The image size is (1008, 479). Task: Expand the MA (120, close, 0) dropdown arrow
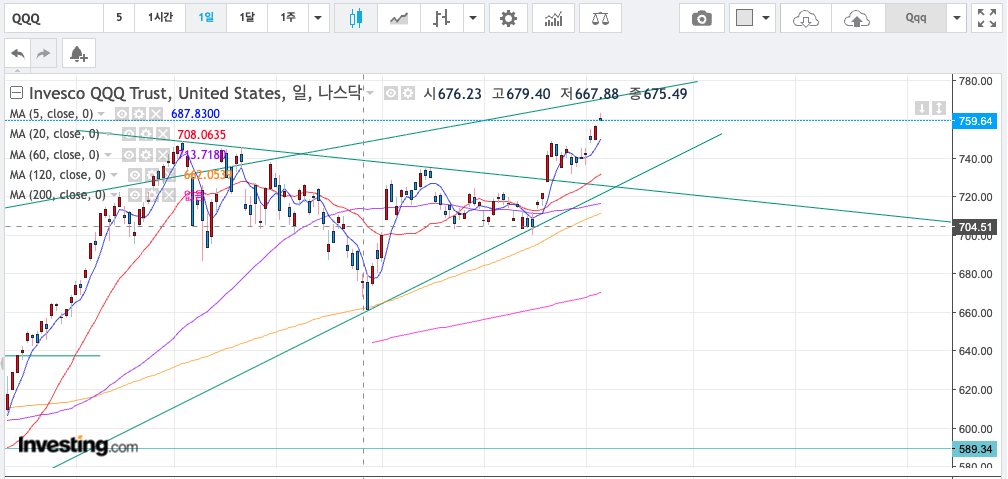click(x=114, y=175)
